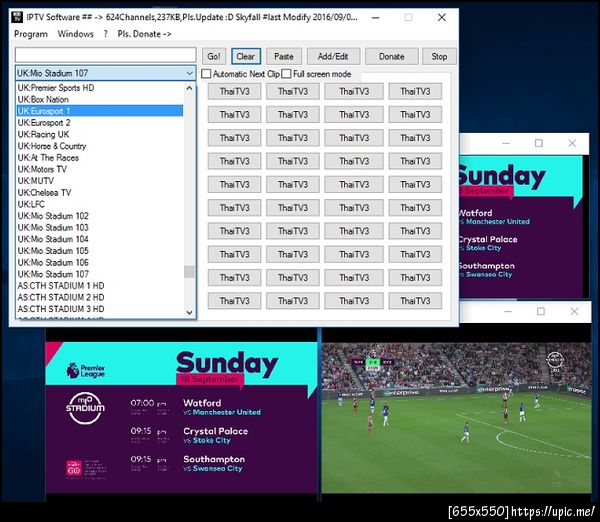The image size is (600, 522).
Task: Click the Add/Edit button
Action: point(333,56)
